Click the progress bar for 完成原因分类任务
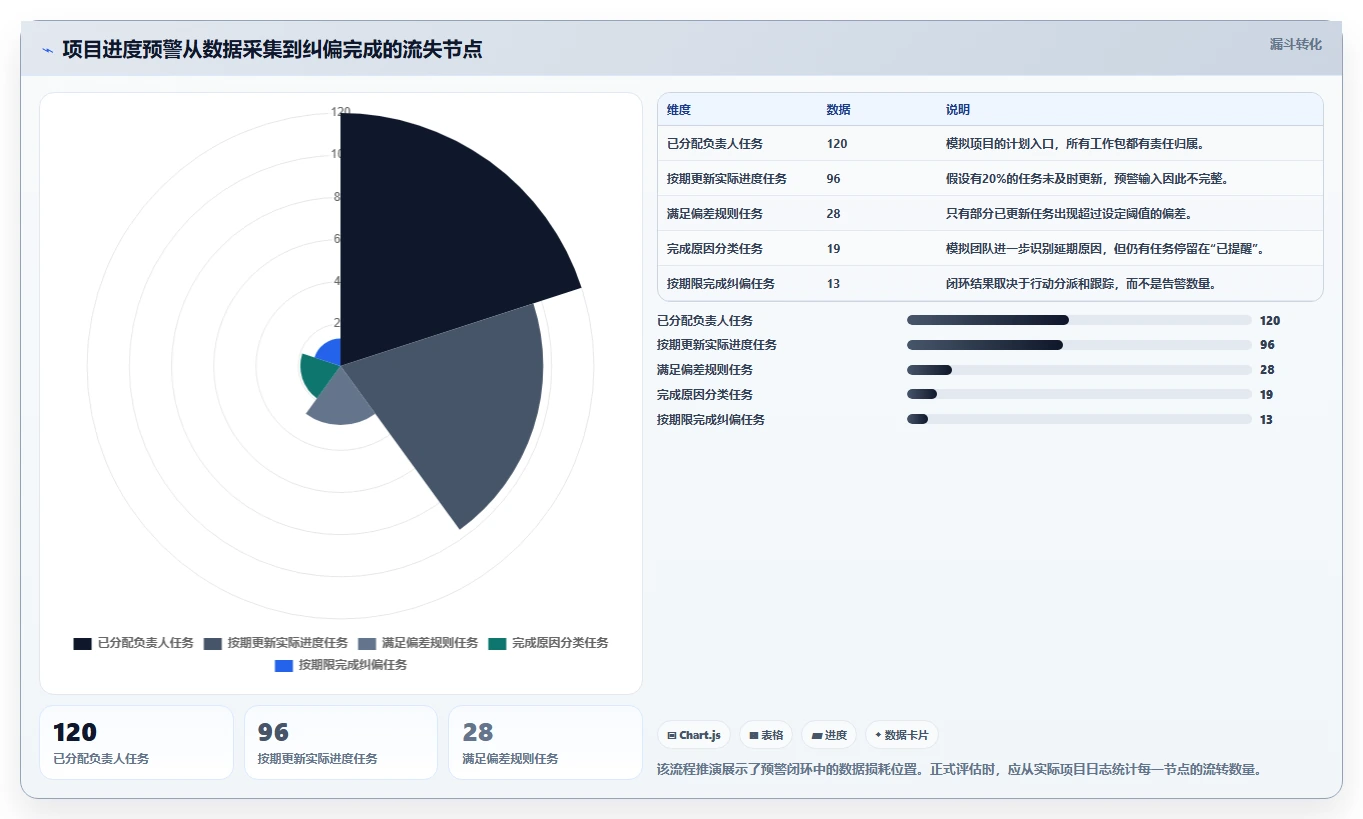 click(x=1079, y=395)
